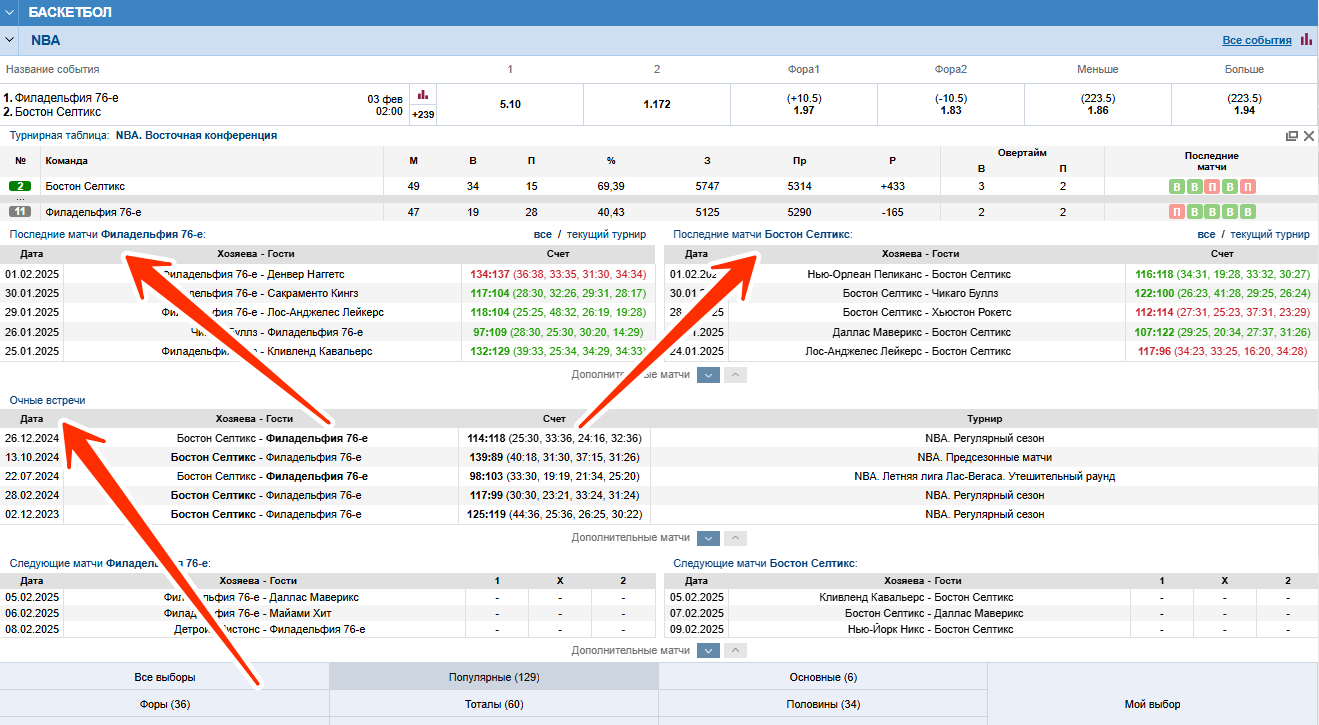
Task: Click the first В badge in Бостон row
Action: click(1178, 187)
